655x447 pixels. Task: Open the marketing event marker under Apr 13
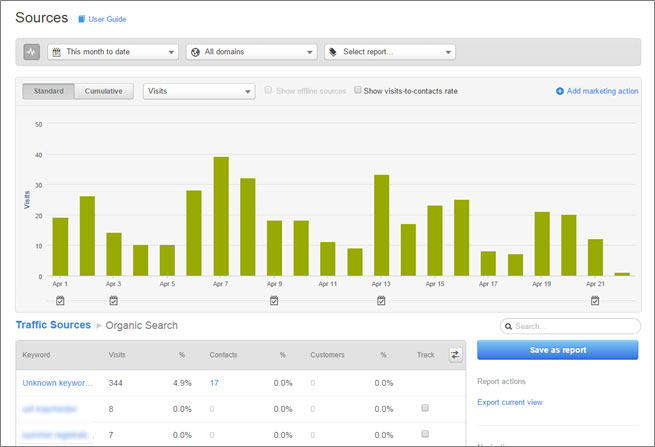tap(381, 300)
